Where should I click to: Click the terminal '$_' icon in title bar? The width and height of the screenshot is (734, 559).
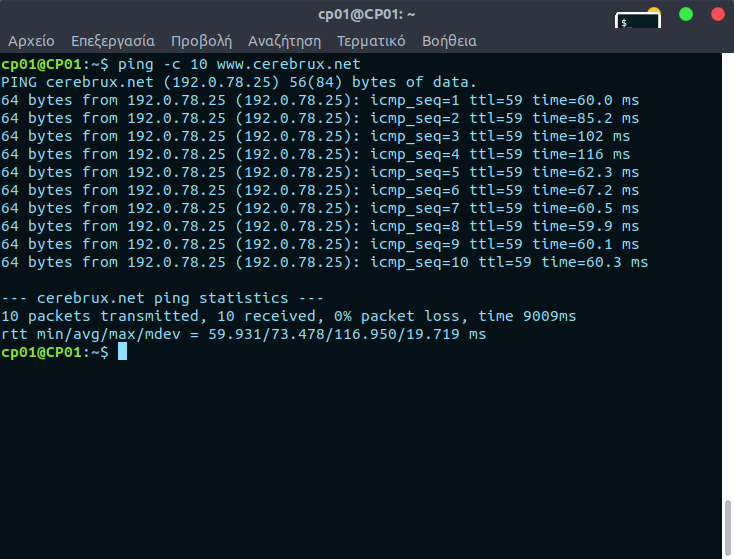pyautogui.click(x=637, y=21)
